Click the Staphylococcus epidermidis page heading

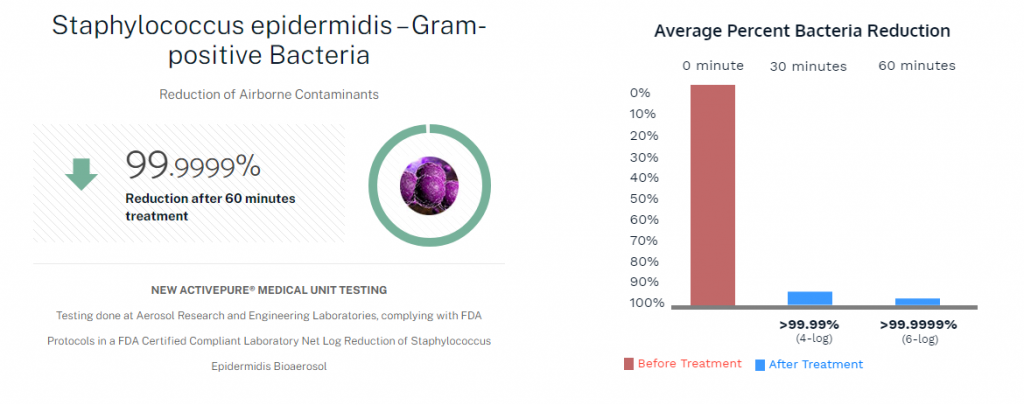click(x=268, y=39)
